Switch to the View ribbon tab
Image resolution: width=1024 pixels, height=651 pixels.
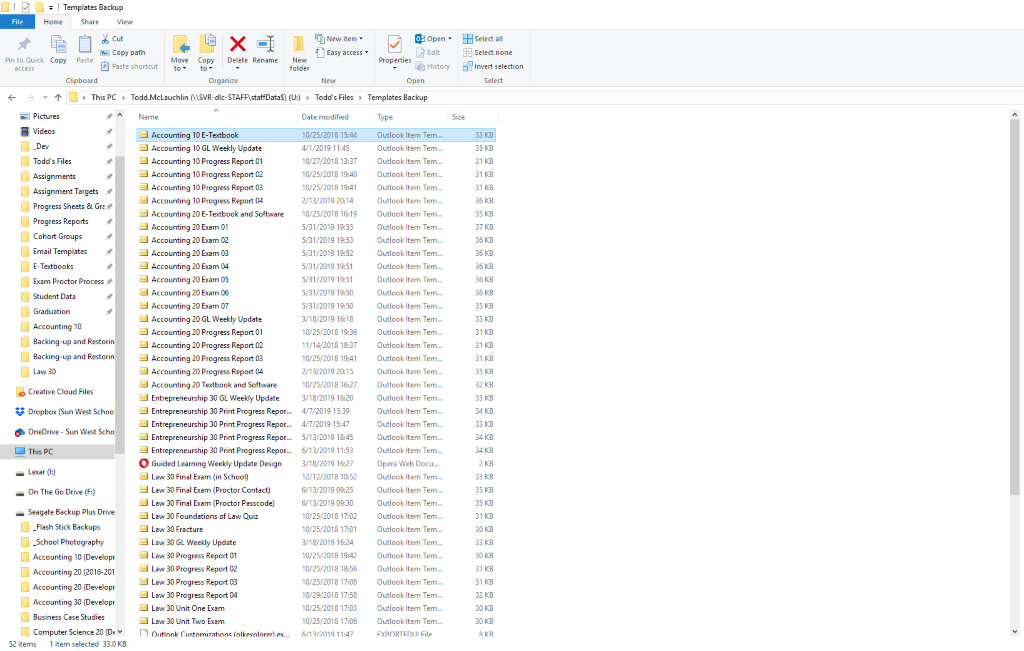125,22
